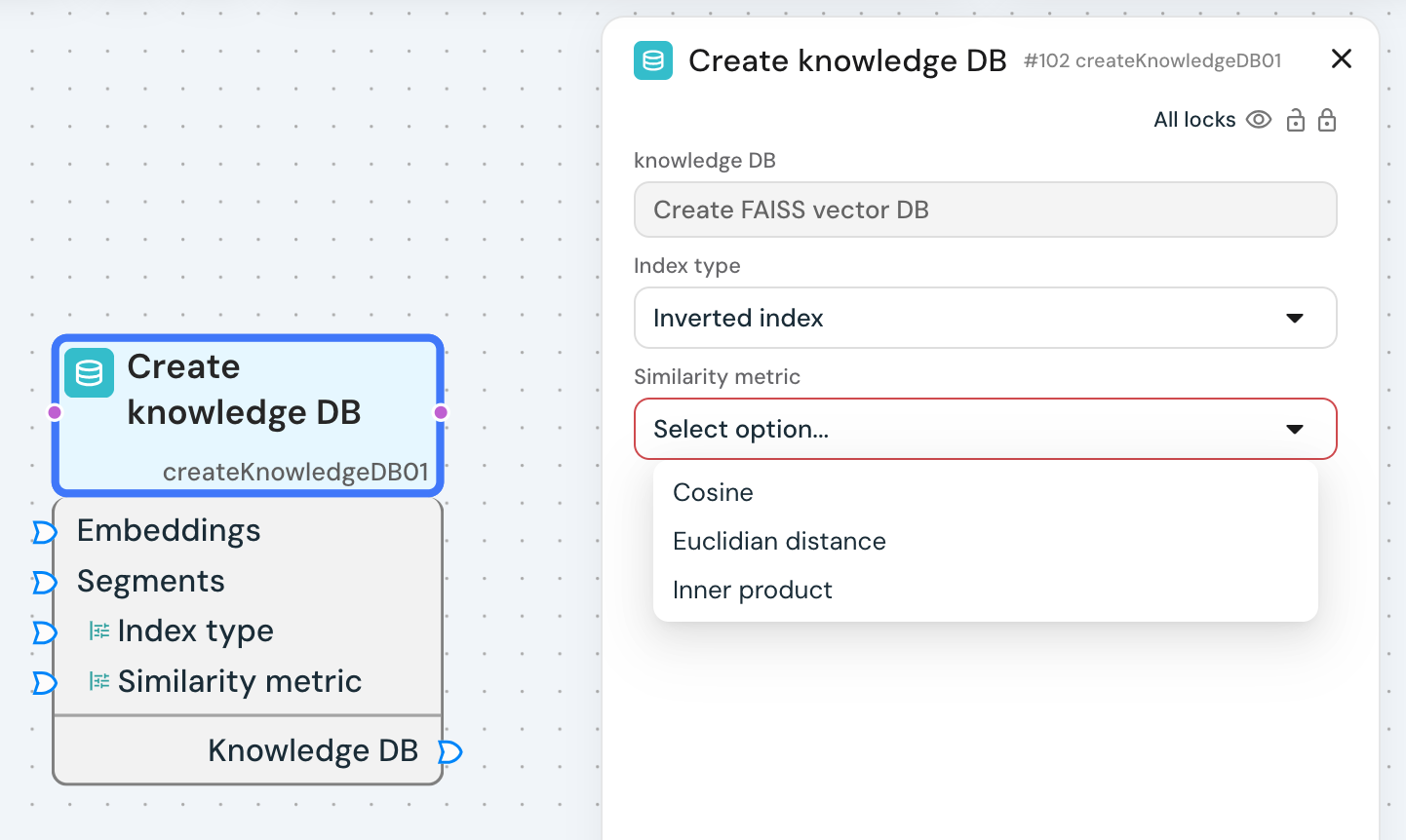Collapse the Similarity metric dropdown arrow
The image size is (1406, 840).
click(x=1295, y=430)
